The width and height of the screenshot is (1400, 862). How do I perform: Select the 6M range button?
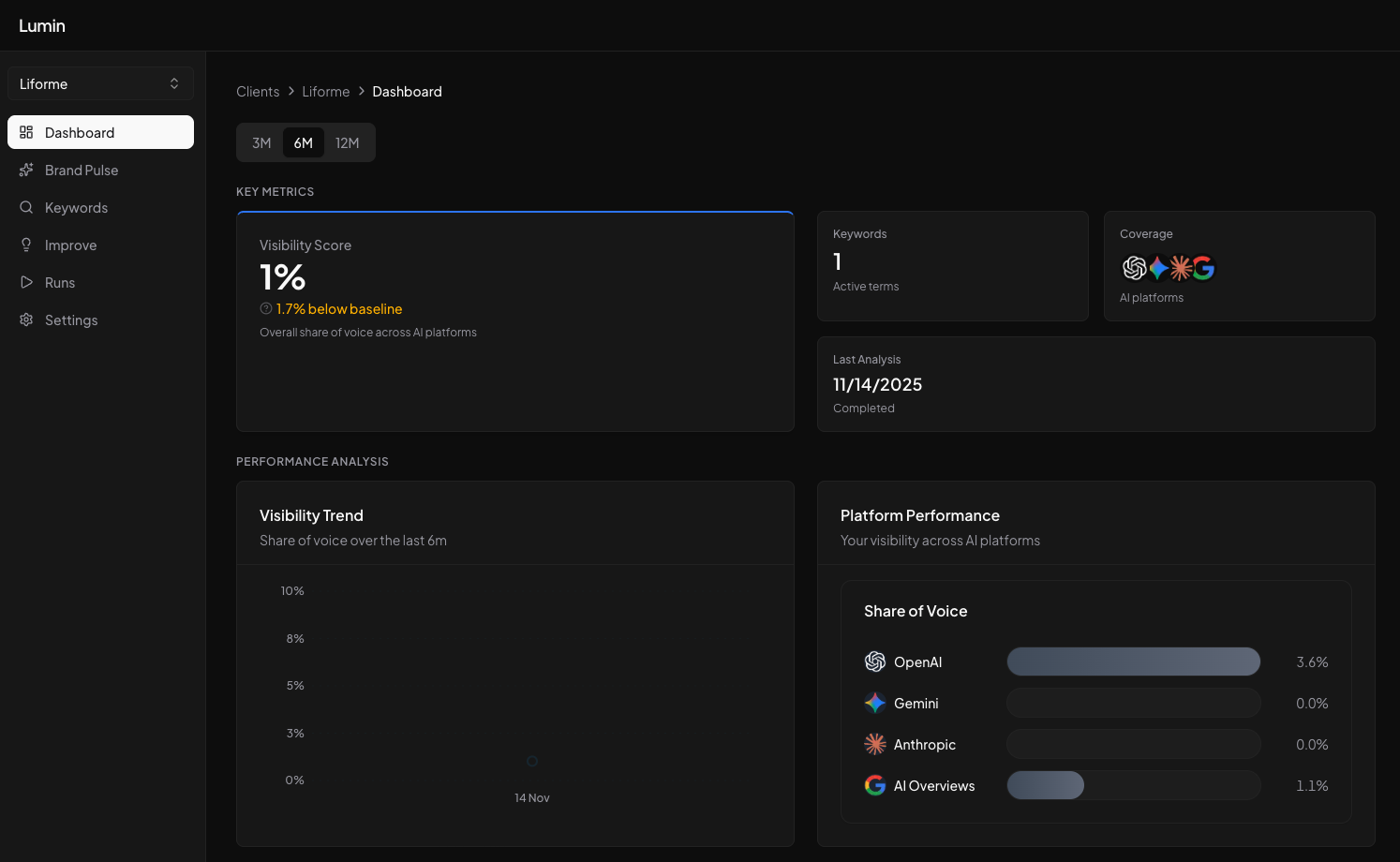[x=303, y=142]
